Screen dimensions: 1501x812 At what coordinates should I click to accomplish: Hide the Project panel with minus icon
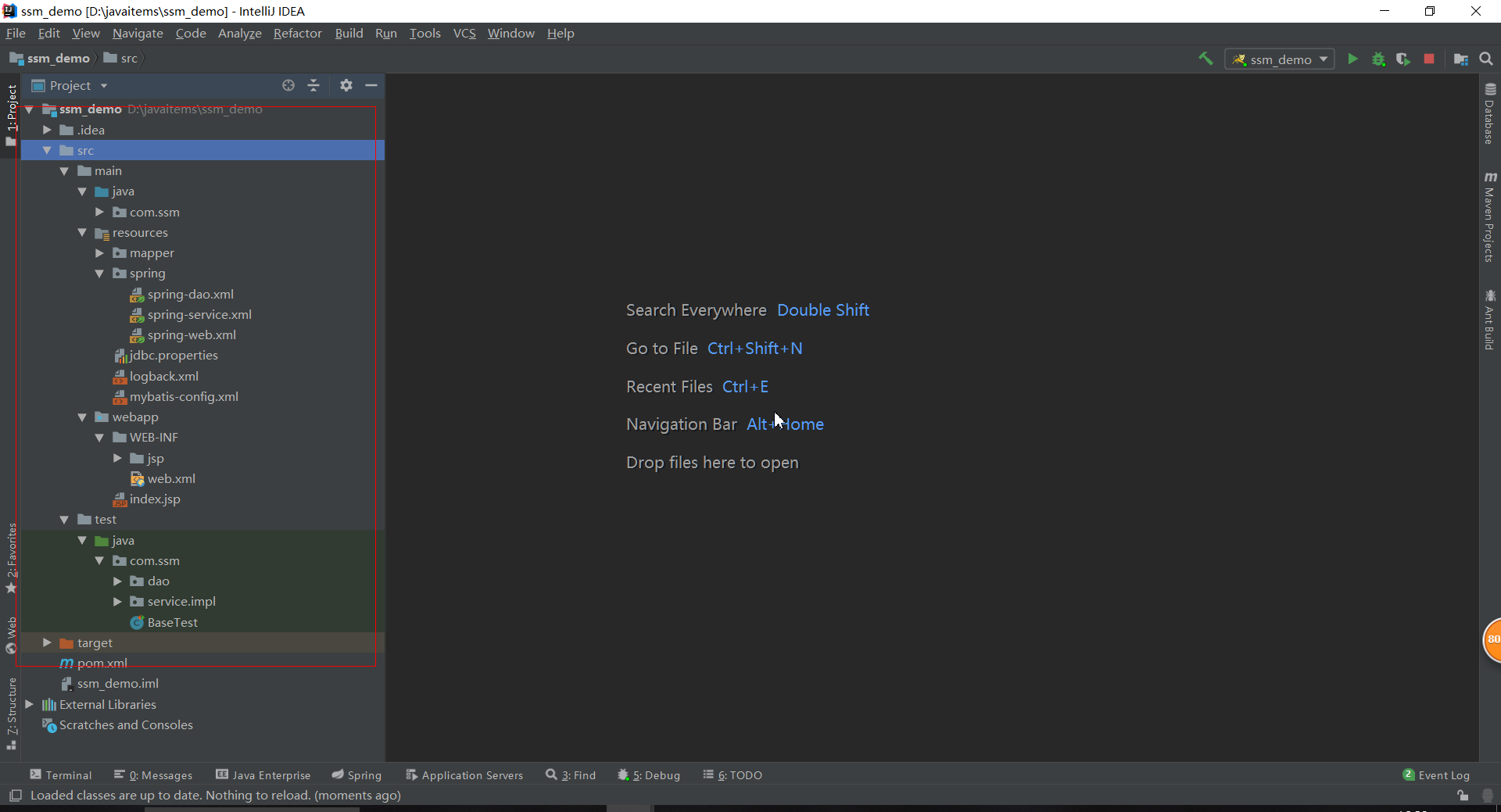click(x=371, y=85)
